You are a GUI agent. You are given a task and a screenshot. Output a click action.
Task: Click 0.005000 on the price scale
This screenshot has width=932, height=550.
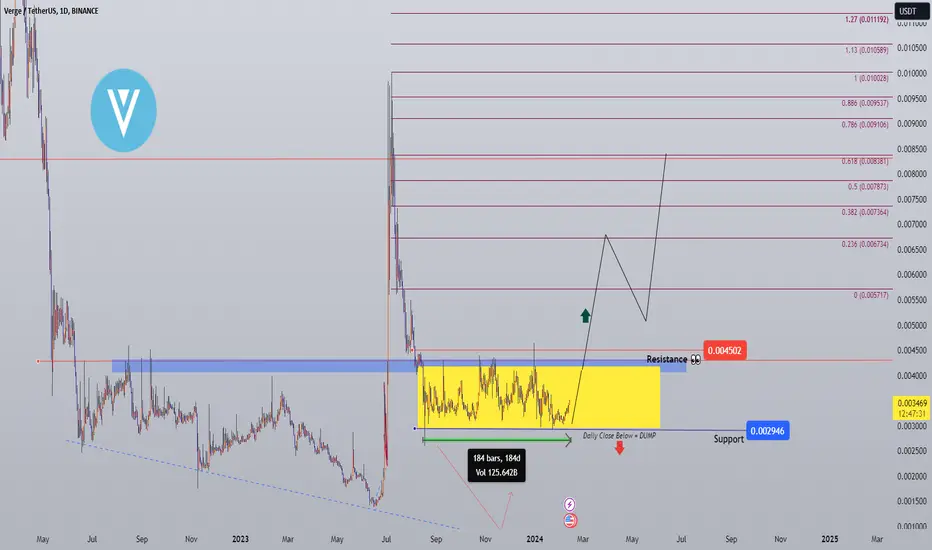912,325
